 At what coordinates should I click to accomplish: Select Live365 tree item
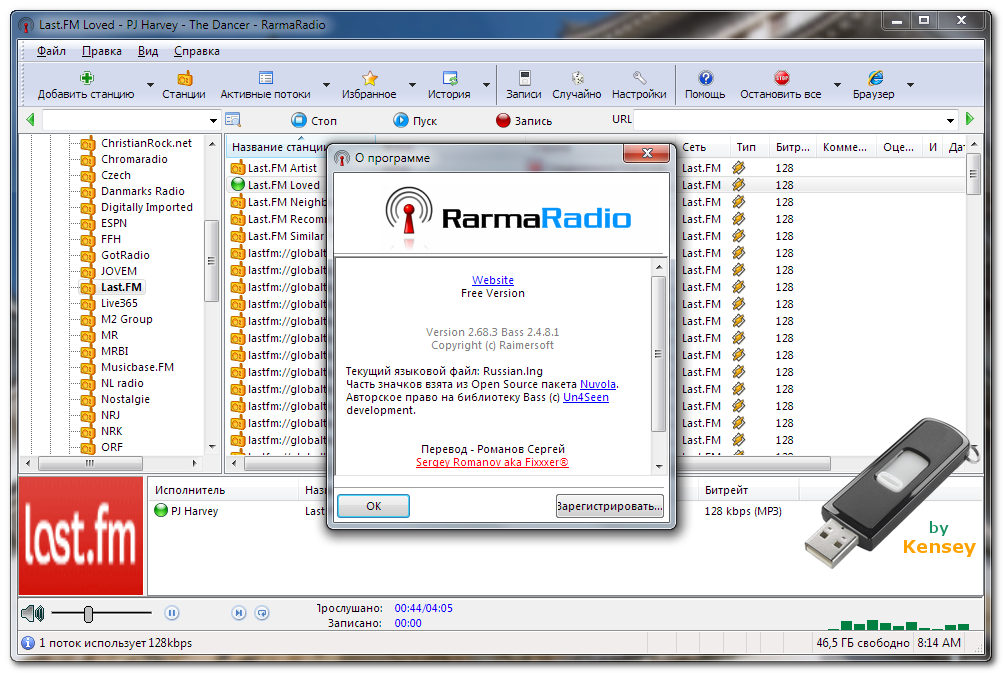(119, 303)
